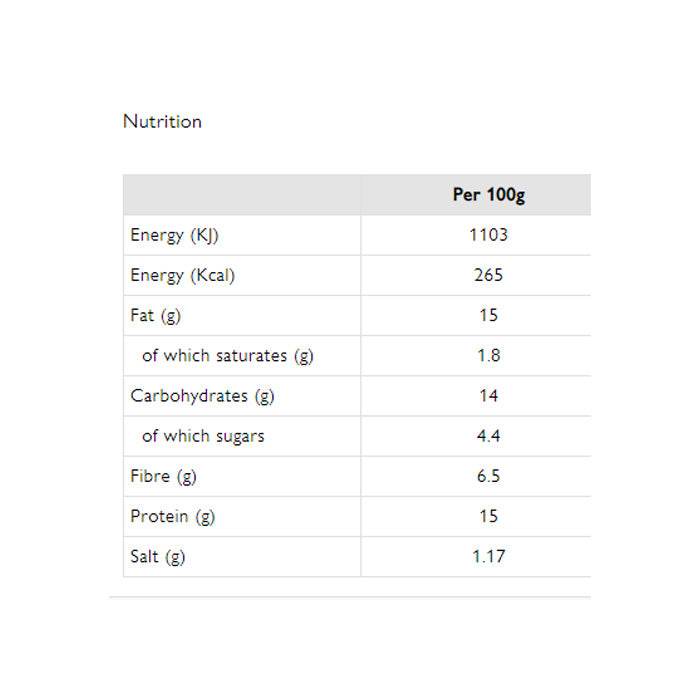Select the 1.8 saturates value

(x=488, y=355)
